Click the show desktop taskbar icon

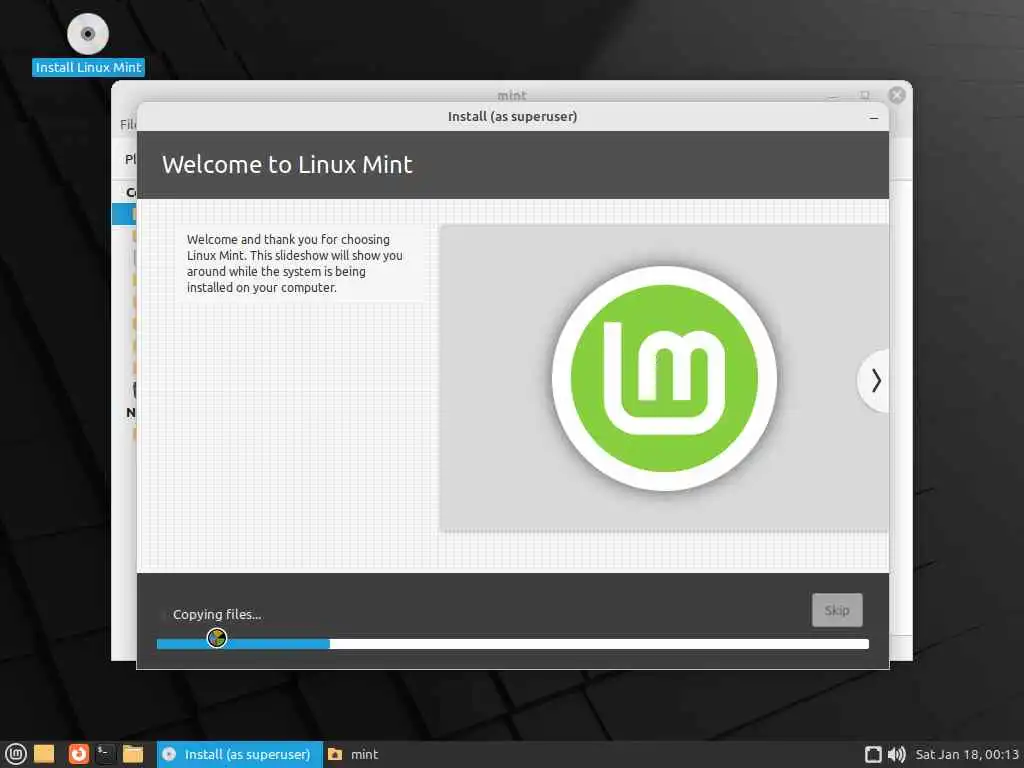coord(44,754)
